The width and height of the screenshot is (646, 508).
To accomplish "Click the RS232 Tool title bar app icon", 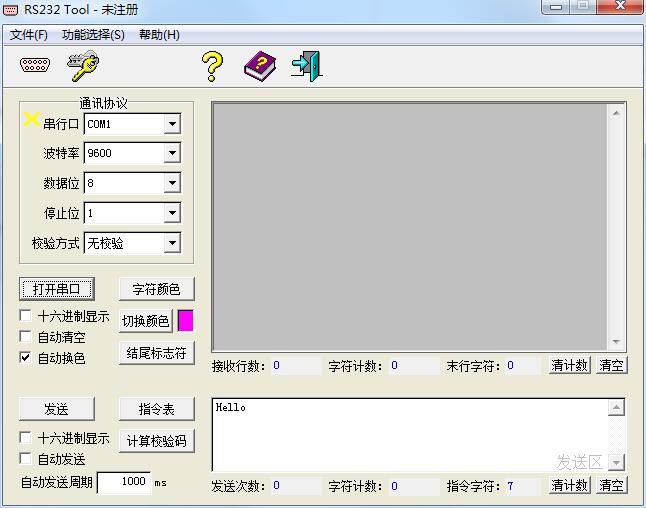I will click(10, 10).
